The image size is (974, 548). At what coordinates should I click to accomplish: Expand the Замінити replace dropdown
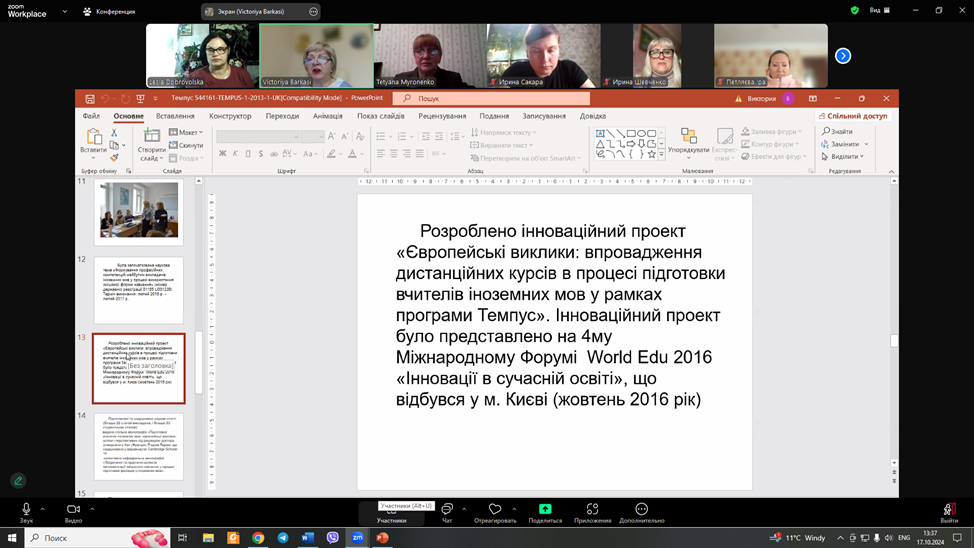click(x=845, y=144)
